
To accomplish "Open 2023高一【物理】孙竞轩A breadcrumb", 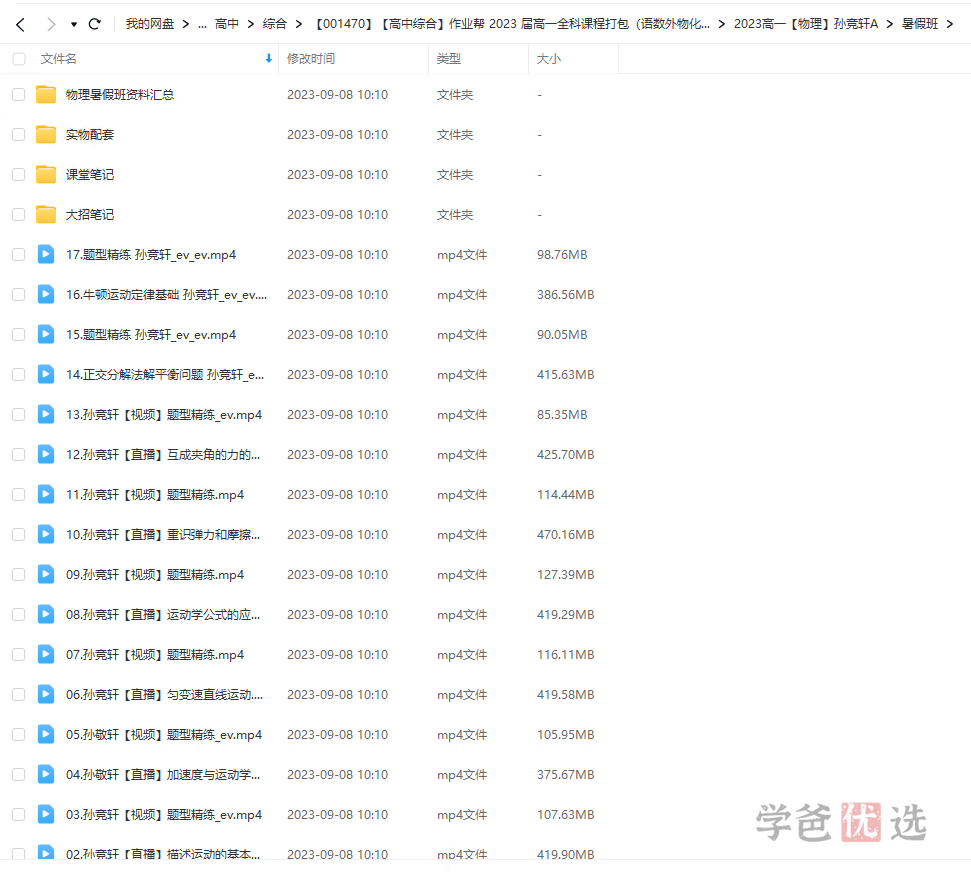I will tap(806, 24).
